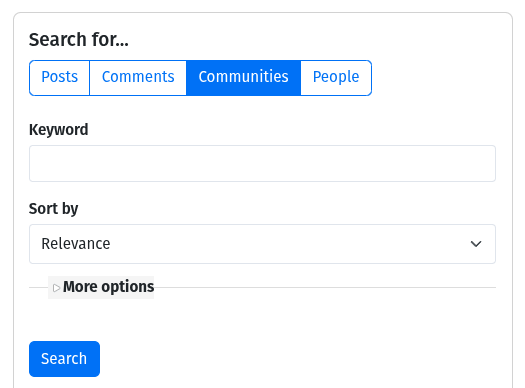Expand the More options section
Viewport: 525px width, 388px height.
tap(101, 287)
